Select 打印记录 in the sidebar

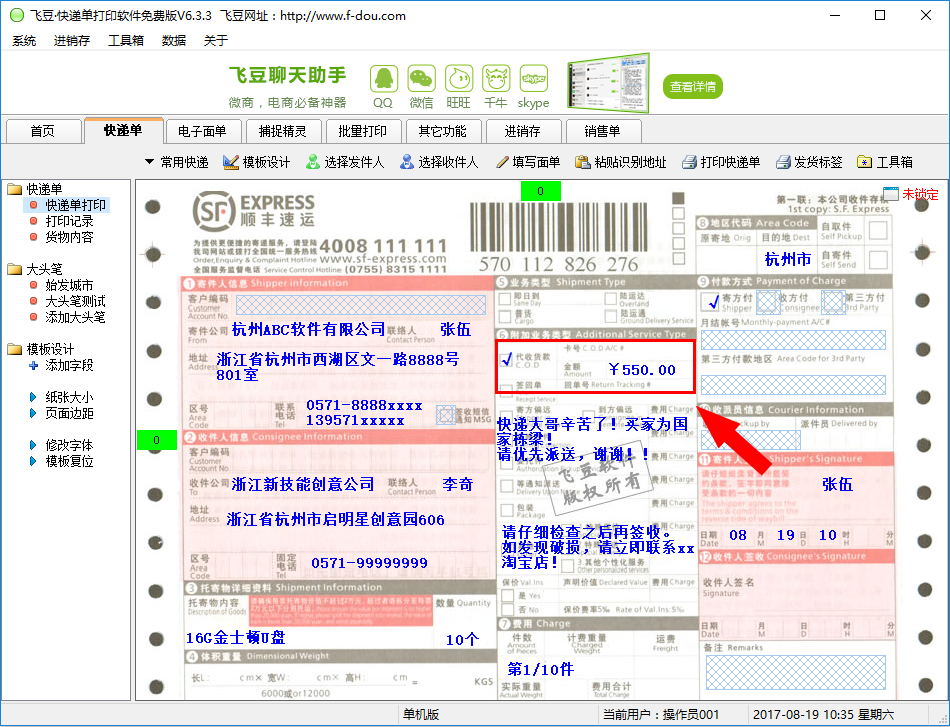(x=69, y=221)
